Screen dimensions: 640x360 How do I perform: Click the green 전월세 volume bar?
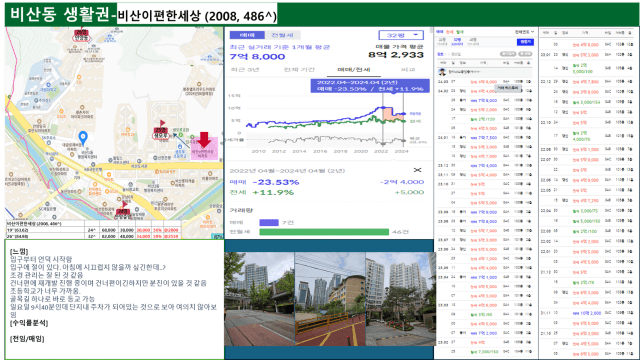pos(324,232)
